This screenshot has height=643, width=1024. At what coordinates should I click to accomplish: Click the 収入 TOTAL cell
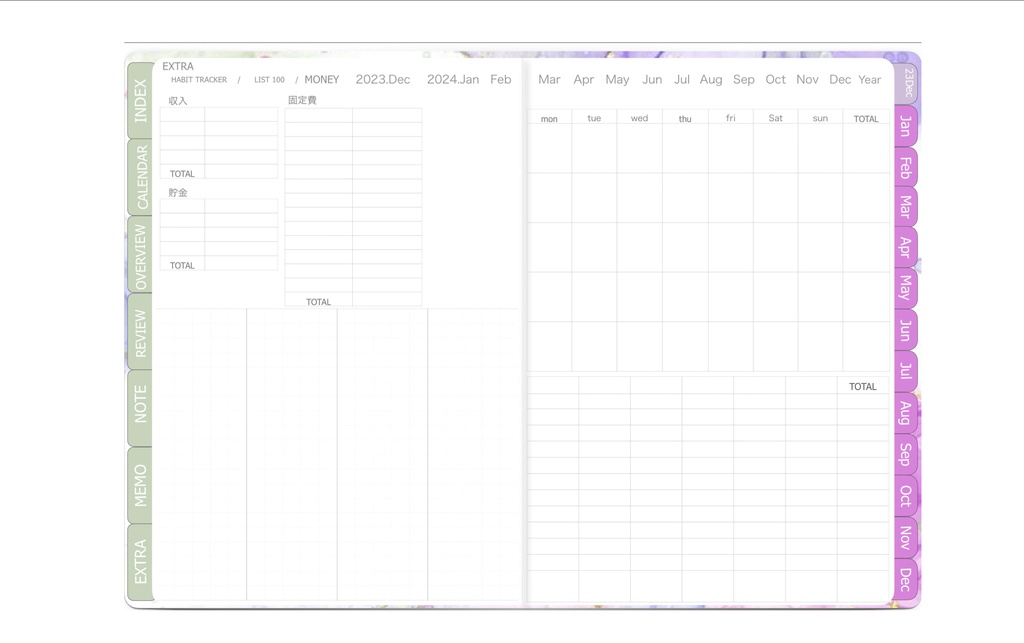coord(181,173)
